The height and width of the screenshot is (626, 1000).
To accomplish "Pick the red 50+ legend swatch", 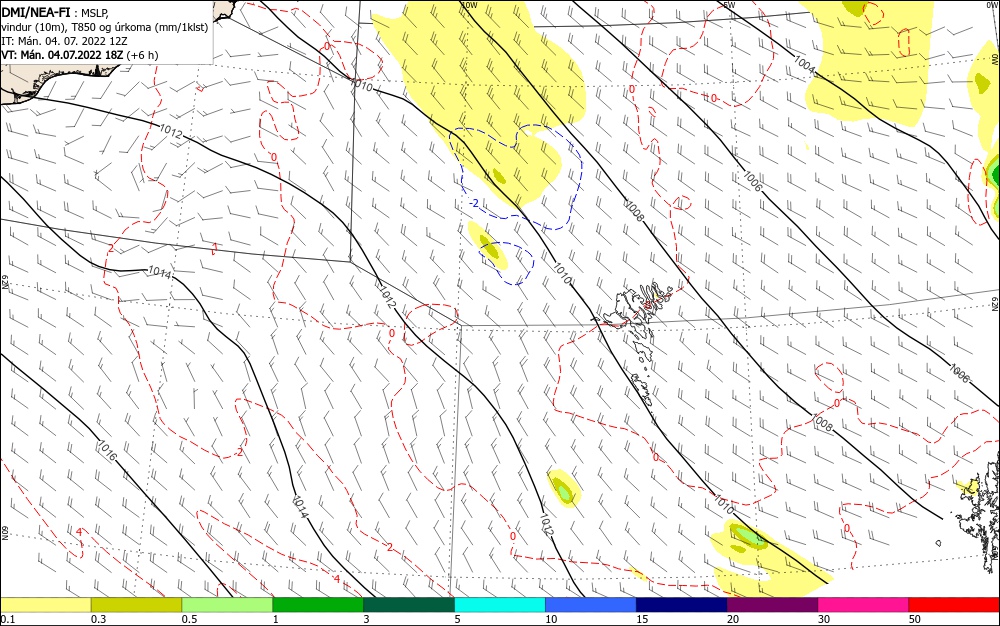I will pos(953,605).
